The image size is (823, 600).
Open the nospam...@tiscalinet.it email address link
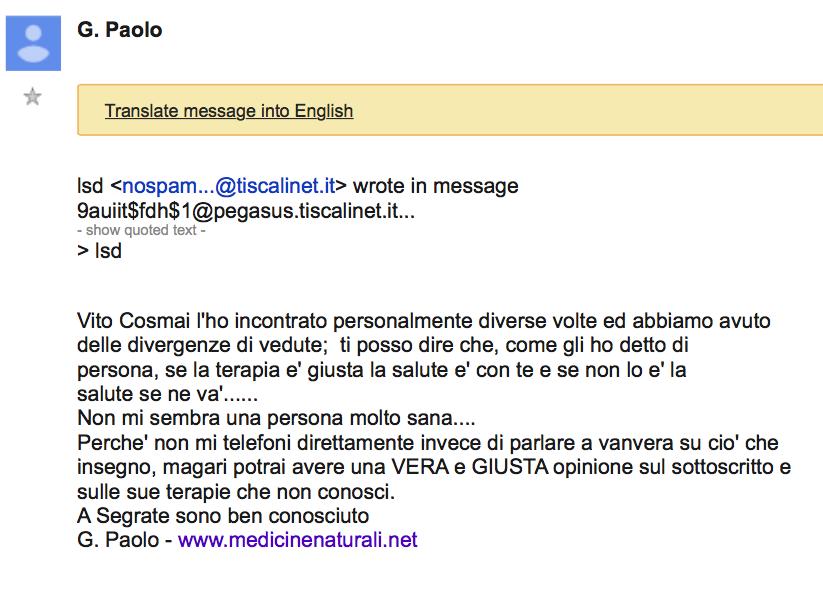[229, 186]
